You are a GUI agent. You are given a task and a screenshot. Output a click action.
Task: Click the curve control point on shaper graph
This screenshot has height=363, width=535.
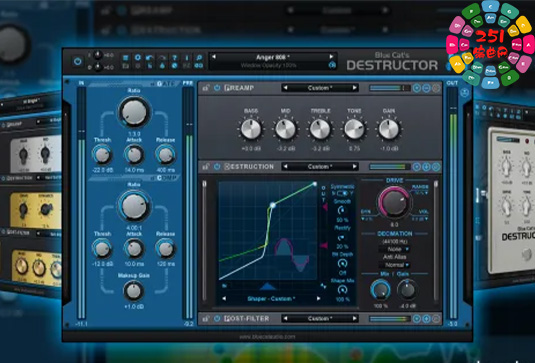[273, 205]
